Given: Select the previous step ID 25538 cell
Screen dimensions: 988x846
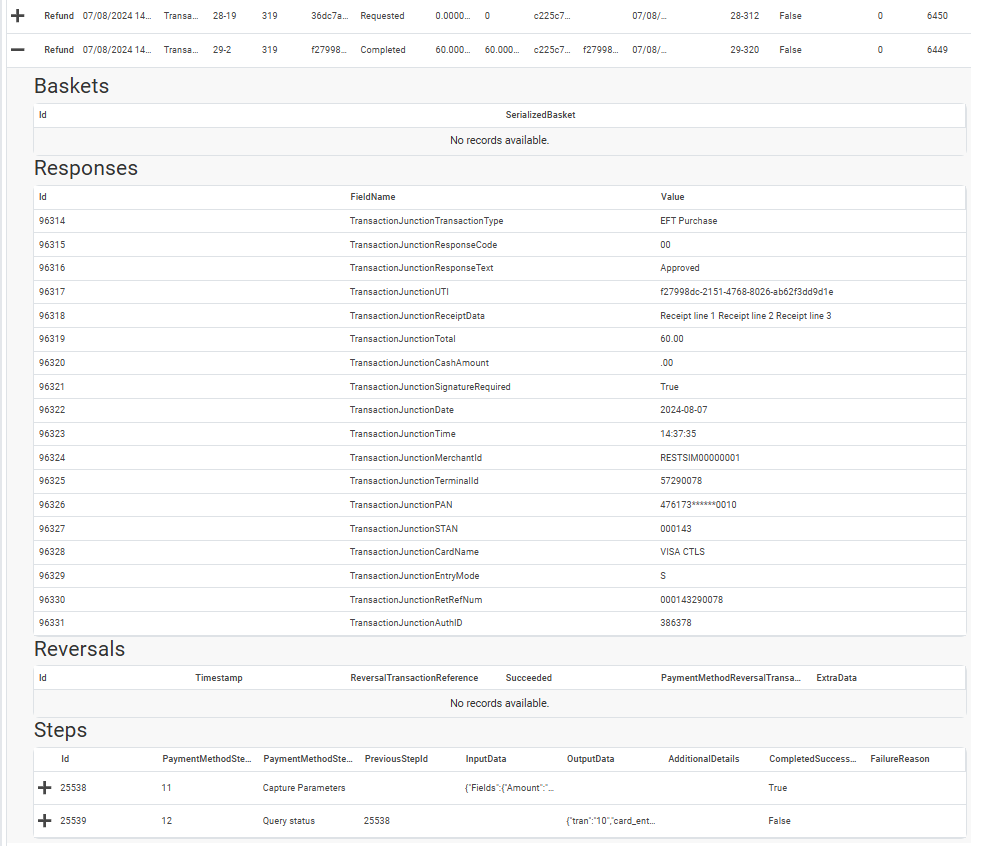Looking at the screenshot, I should click(377, 821).
